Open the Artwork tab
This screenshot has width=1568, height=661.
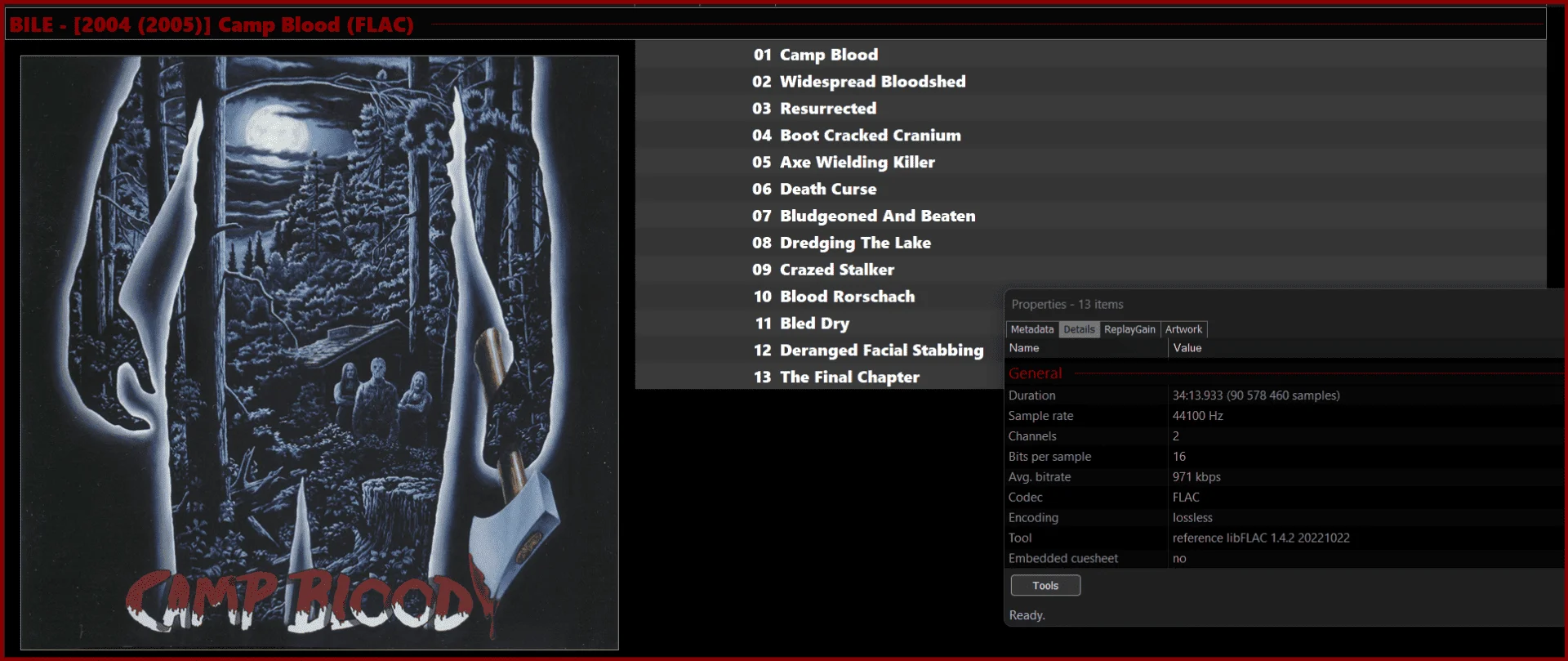1183,329
